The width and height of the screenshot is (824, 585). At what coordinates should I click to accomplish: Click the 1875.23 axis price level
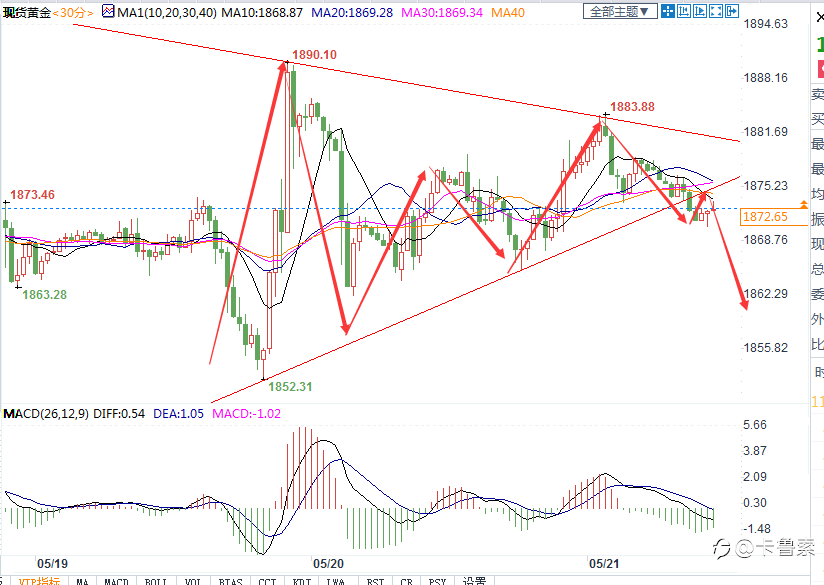766,186
